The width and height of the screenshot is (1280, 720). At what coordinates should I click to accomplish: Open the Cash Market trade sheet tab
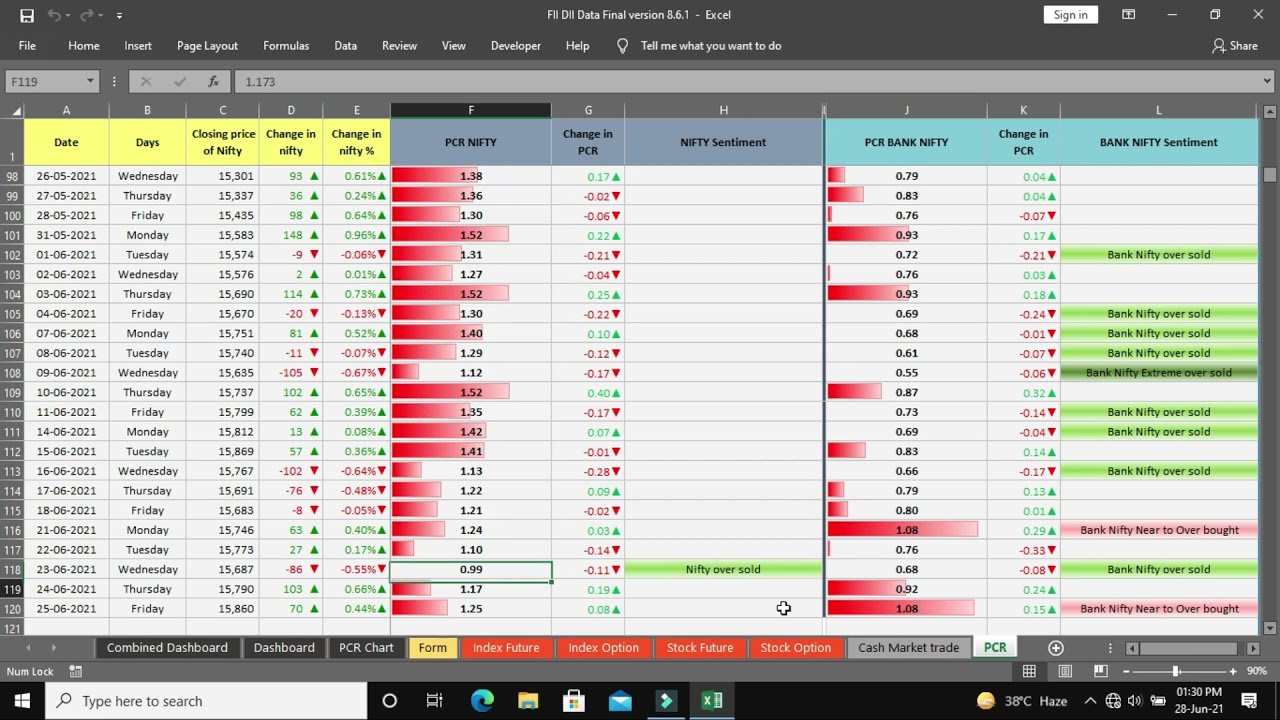pyautogui.click(x=908, y=648)
